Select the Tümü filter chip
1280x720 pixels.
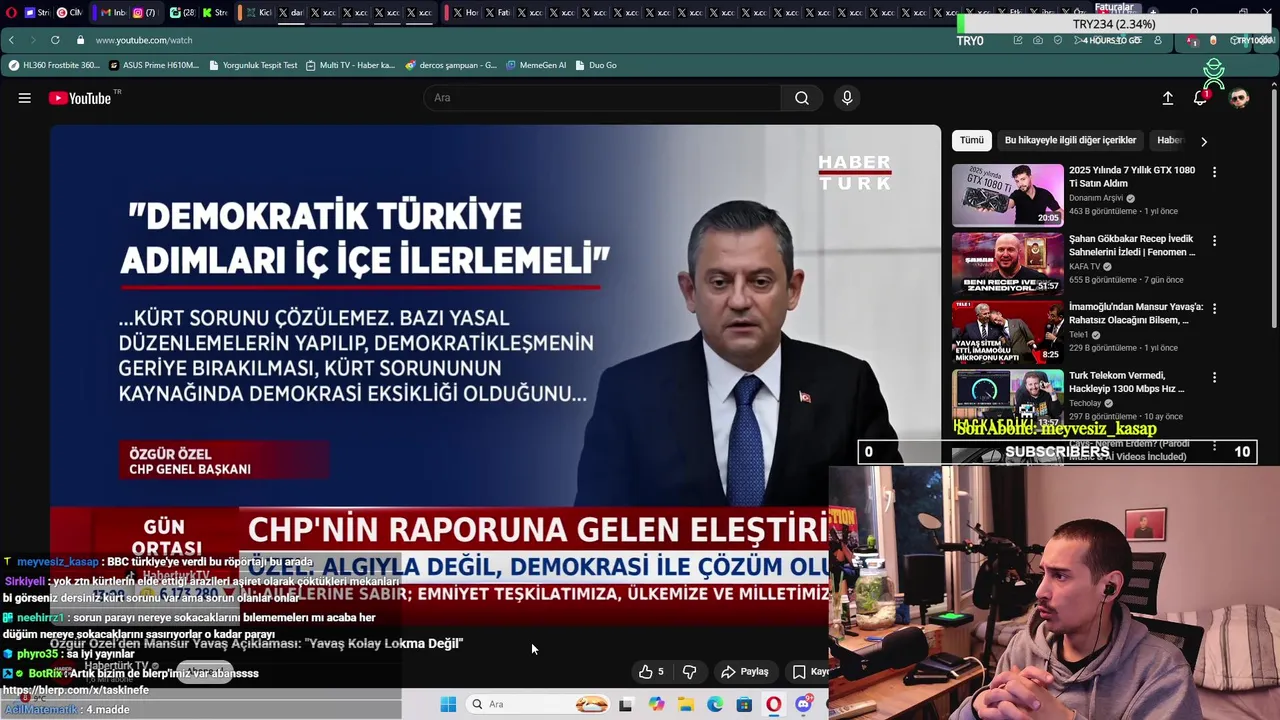[x=972, y=140]
